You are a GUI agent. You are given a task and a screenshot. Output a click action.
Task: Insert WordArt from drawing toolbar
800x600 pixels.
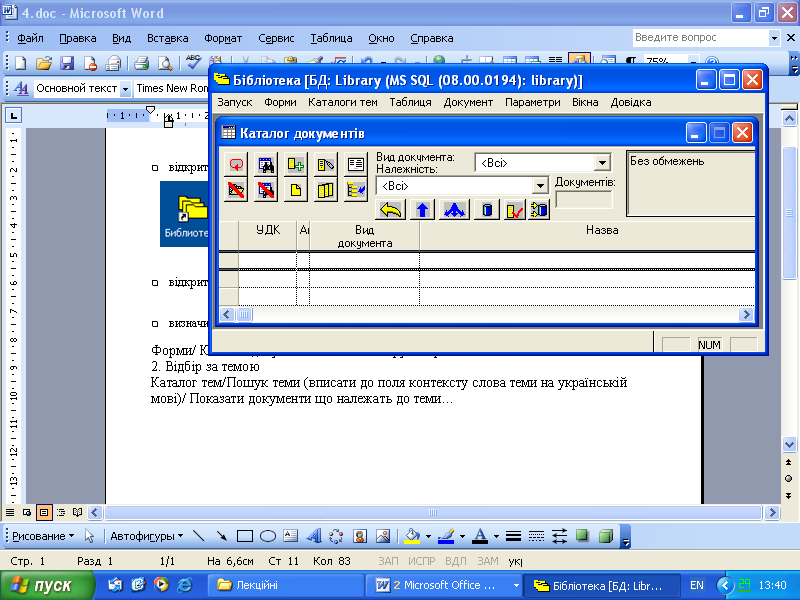(314, 536)
